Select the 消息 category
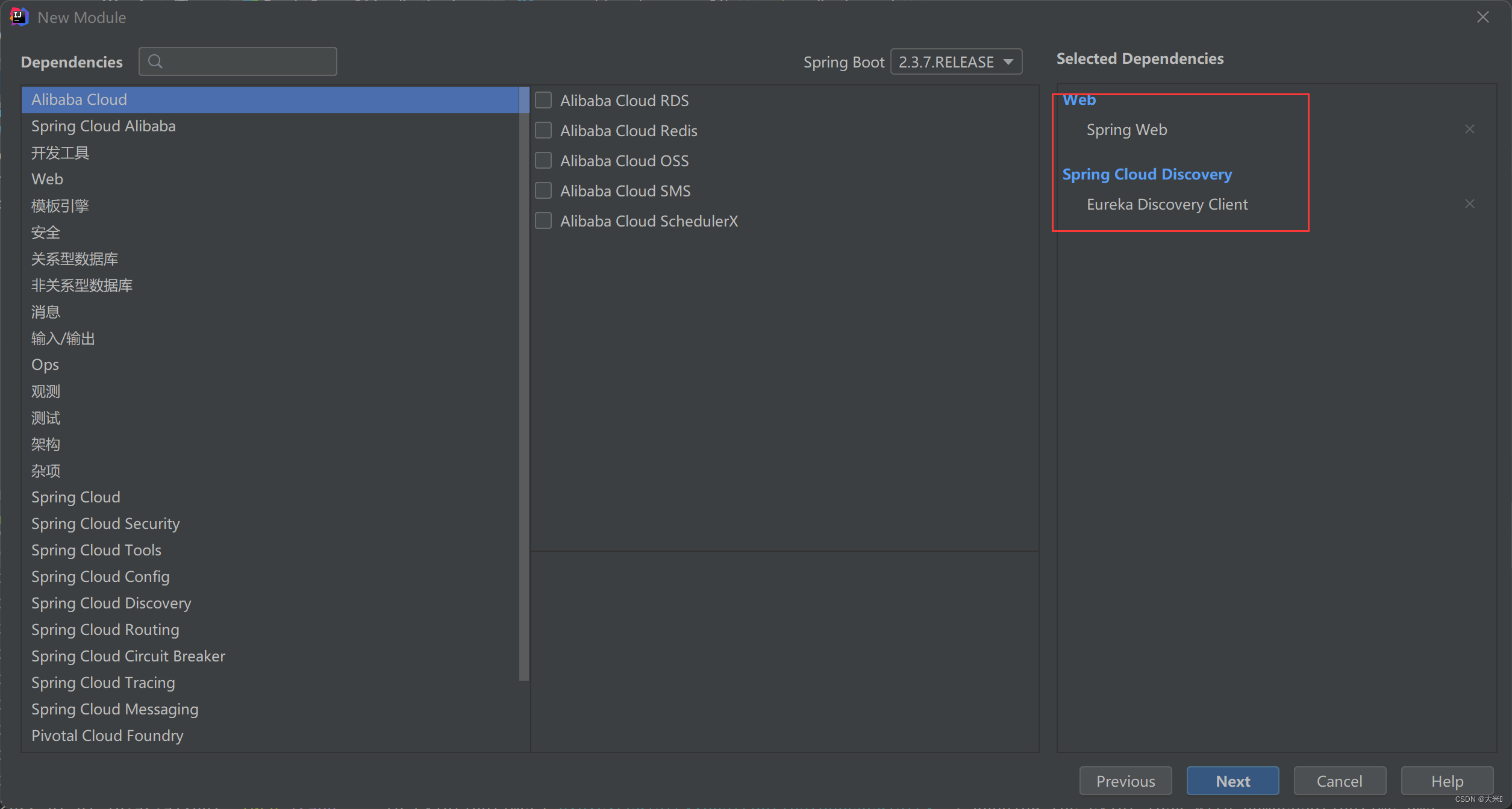The height and width of the screenshot is (809, 1512). click(270, 311)
